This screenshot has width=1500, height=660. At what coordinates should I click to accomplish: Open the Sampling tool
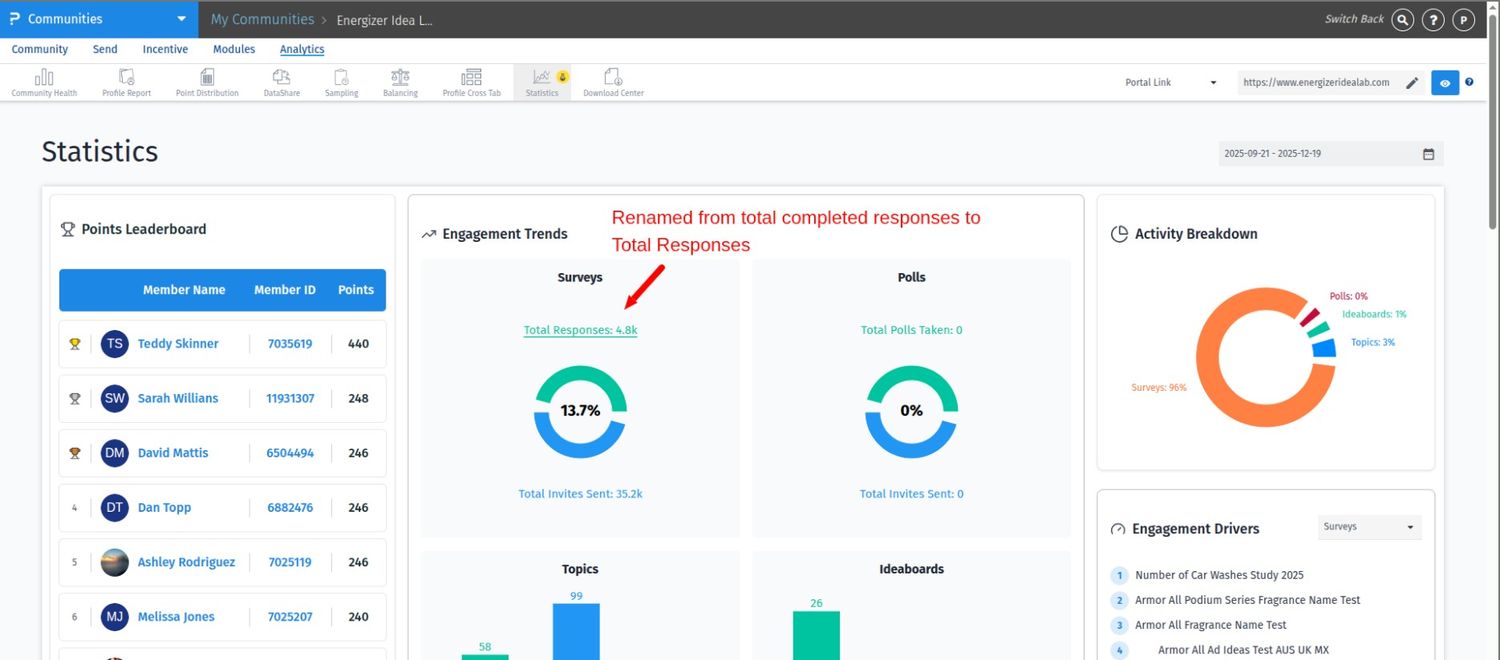[x=341, y=82]
